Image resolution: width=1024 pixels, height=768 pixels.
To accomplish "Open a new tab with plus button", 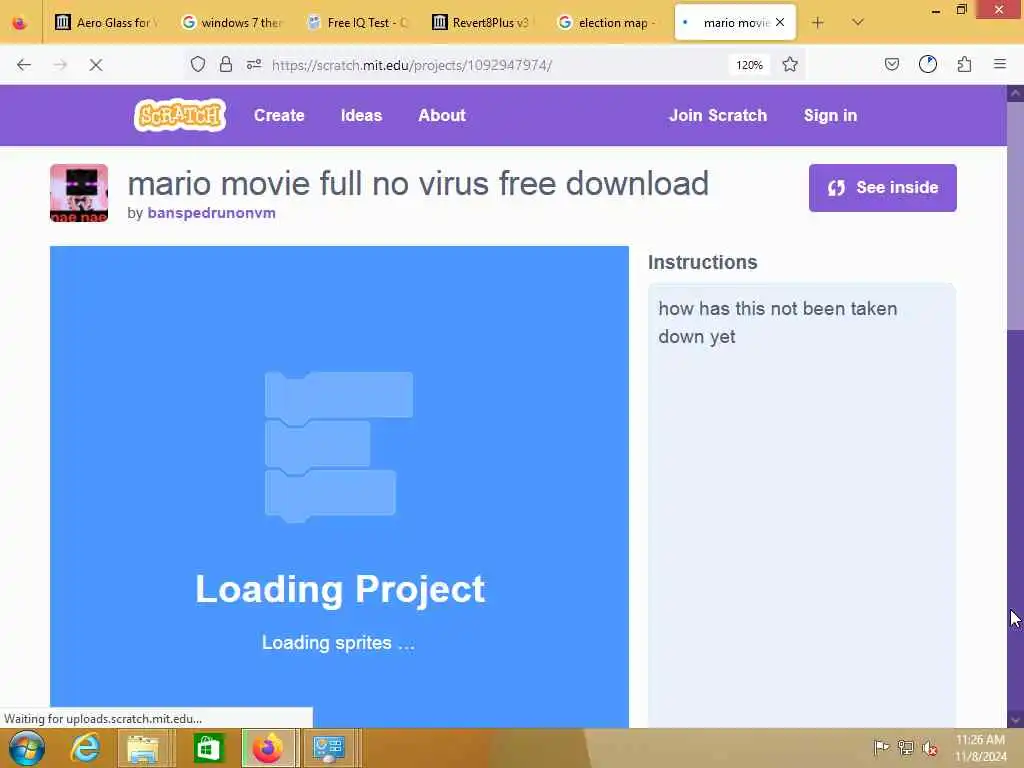I will (818, 23).
